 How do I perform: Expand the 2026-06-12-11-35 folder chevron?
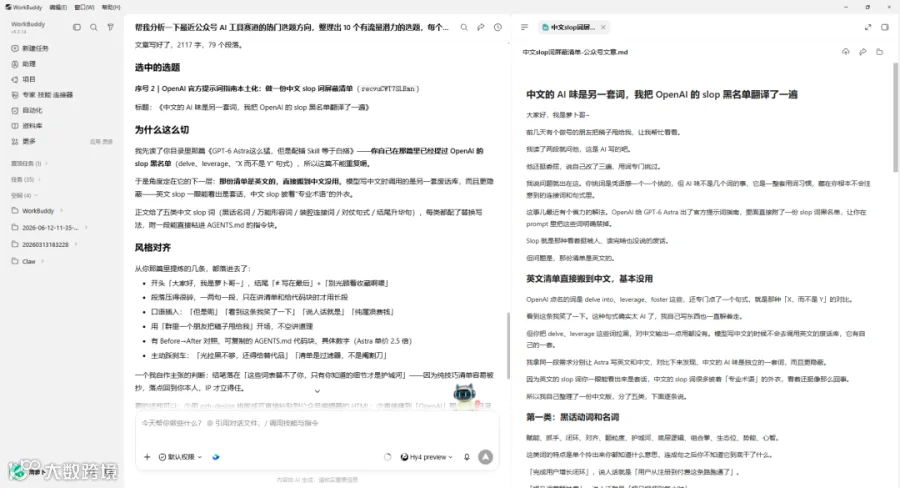click(x=86, y=227)
